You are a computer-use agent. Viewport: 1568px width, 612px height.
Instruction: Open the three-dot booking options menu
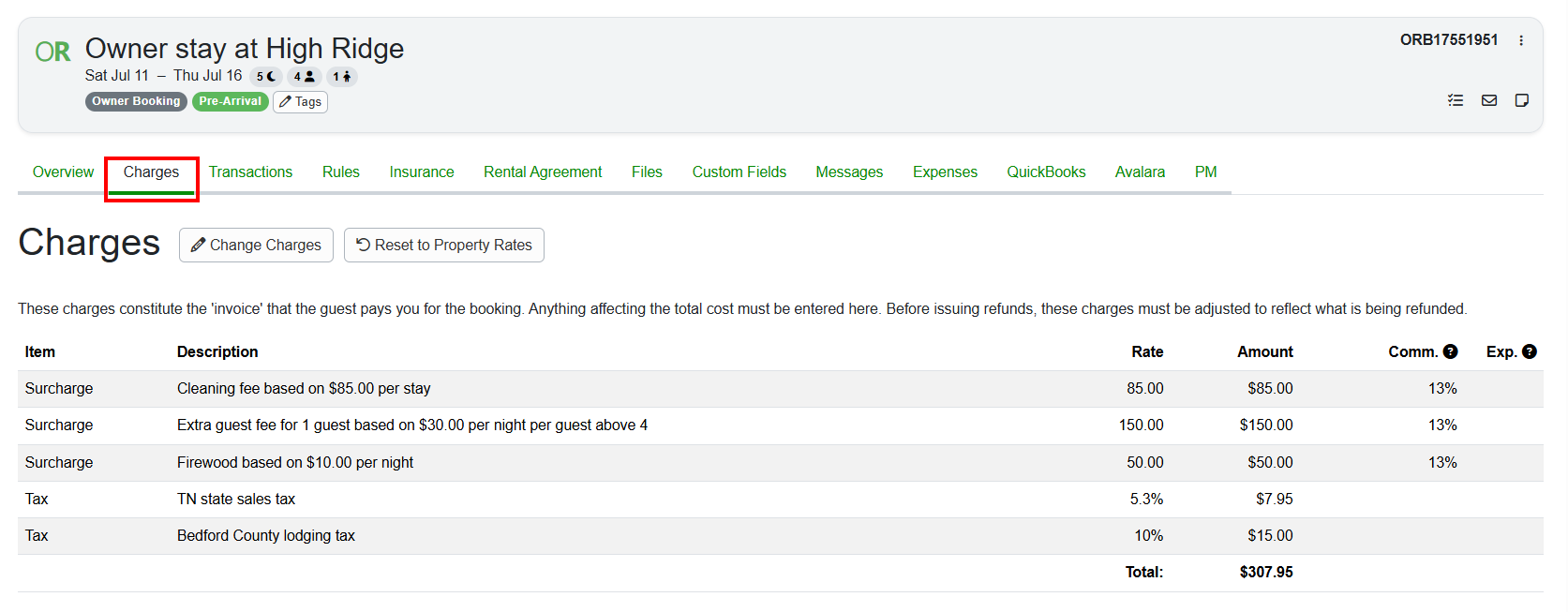(1521, 40)
